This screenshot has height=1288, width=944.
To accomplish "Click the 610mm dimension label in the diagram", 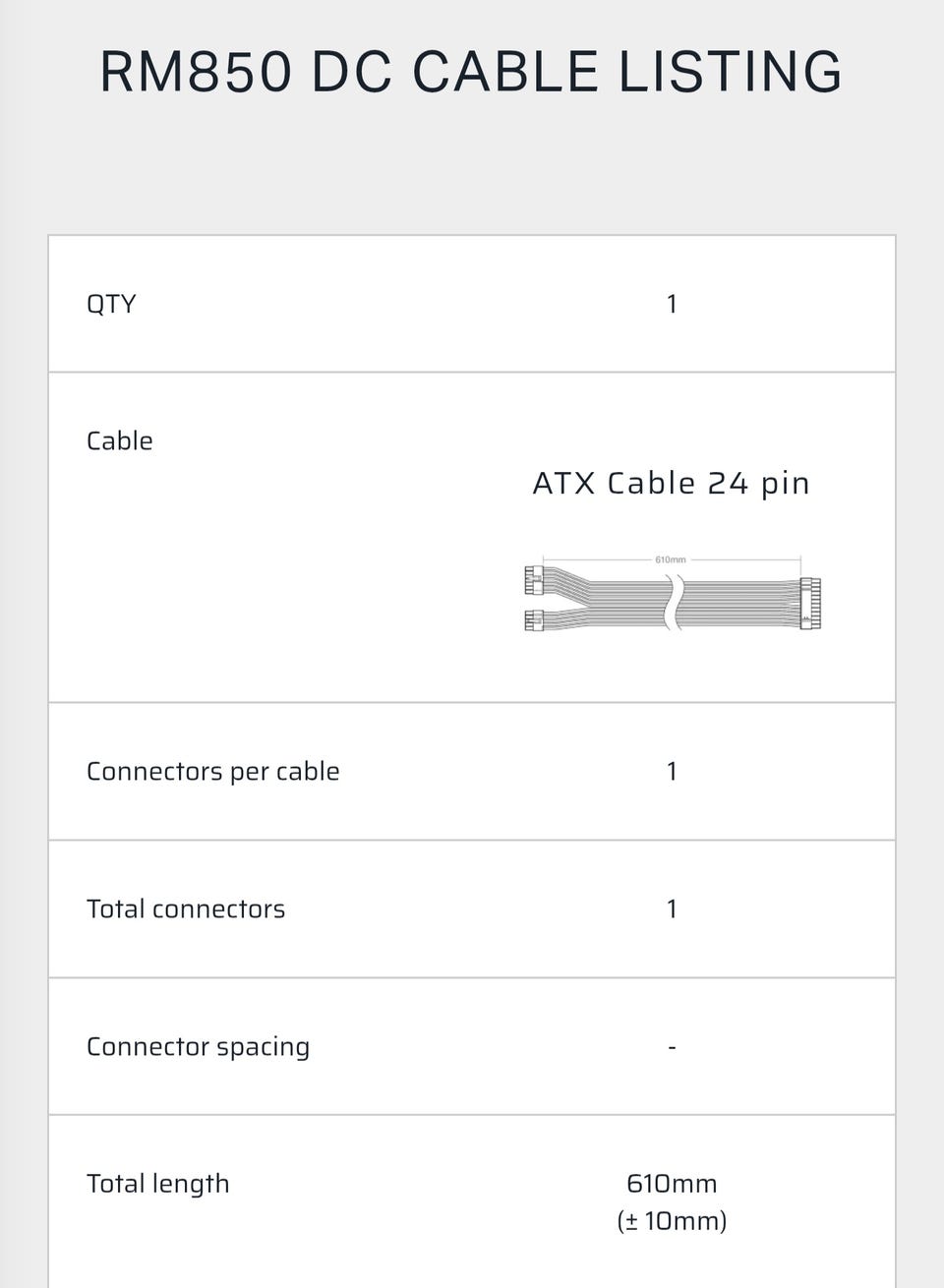I will [x=671, y=559].
